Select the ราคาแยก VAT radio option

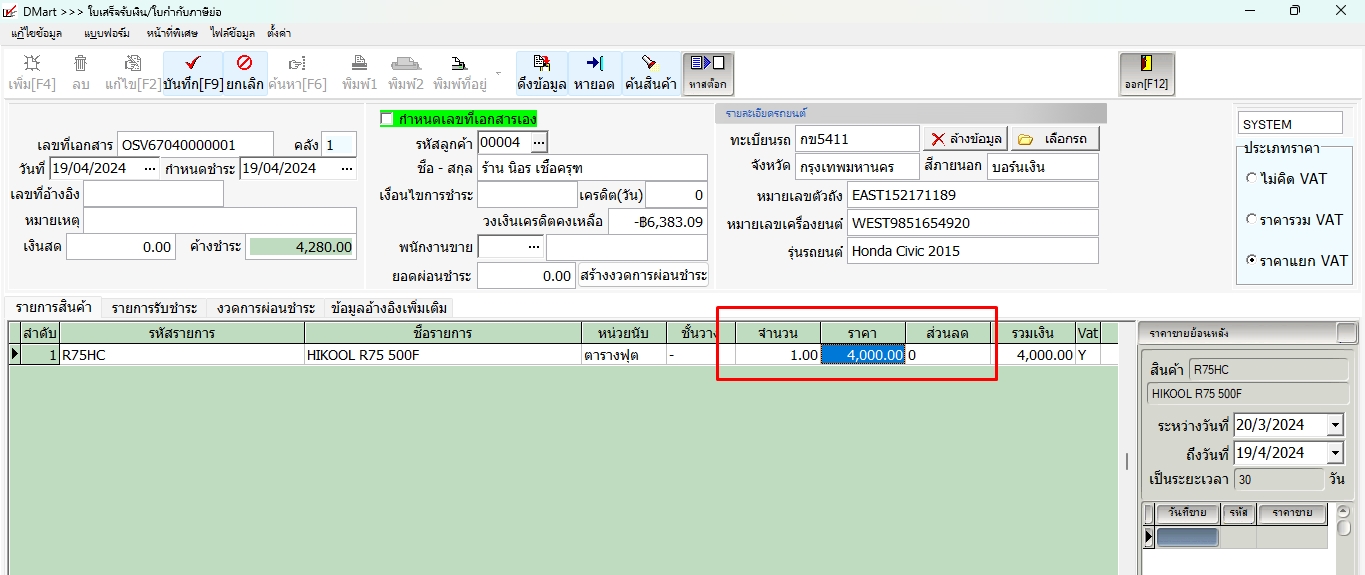(x=1252, y=260)
